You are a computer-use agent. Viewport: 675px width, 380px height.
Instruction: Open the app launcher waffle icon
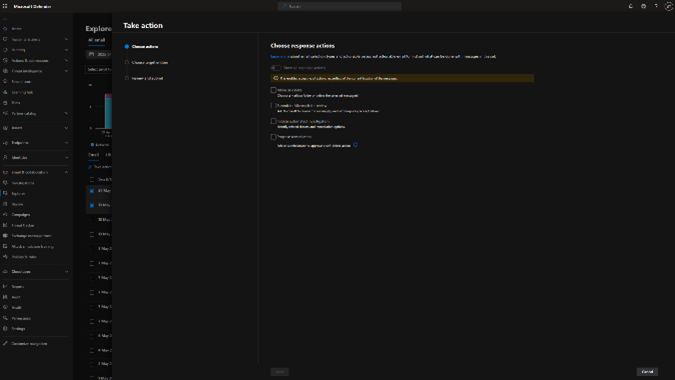pyautogui.click(x=5, y=6)
